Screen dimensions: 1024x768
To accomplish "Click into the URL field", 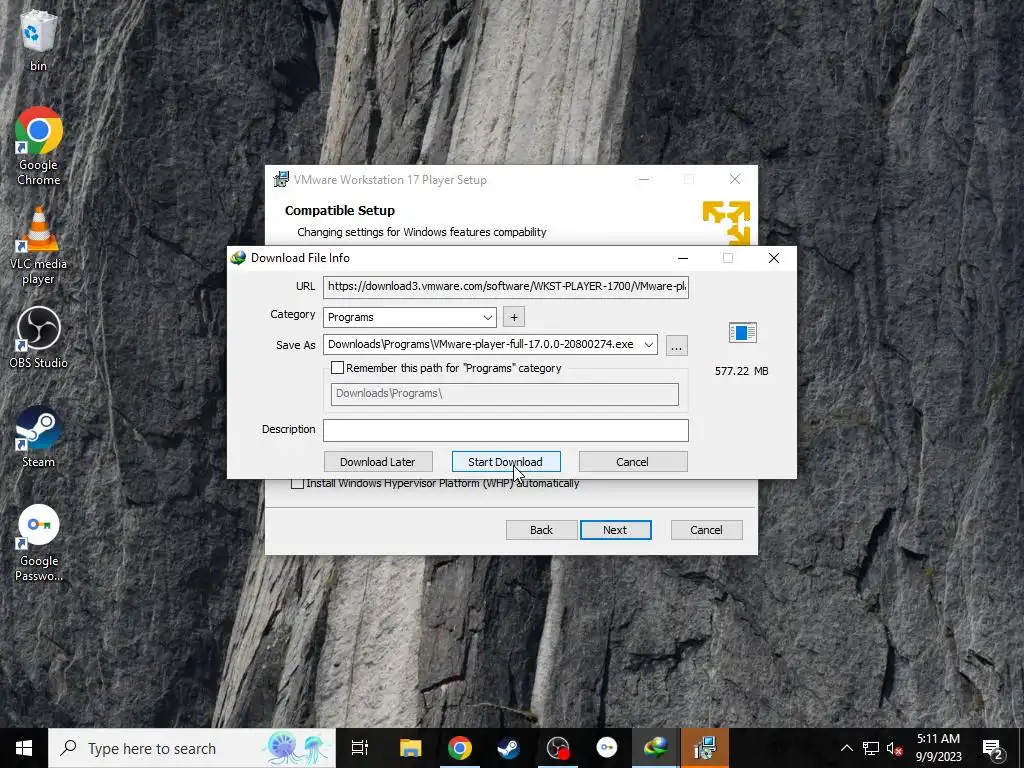I will tap(505, 286).
